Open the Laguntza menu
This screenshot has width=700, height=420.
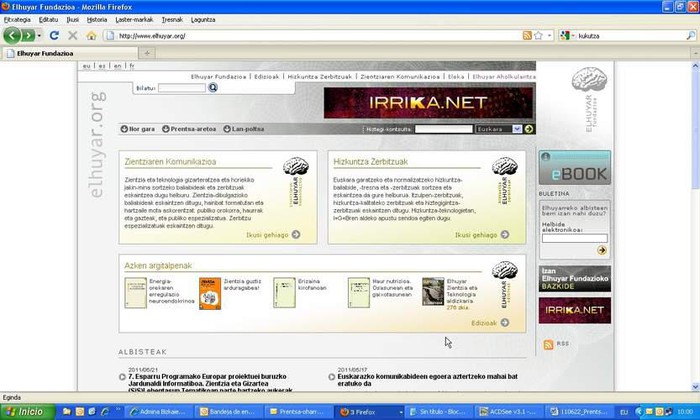pyautogui.click(x=203, y=20)
